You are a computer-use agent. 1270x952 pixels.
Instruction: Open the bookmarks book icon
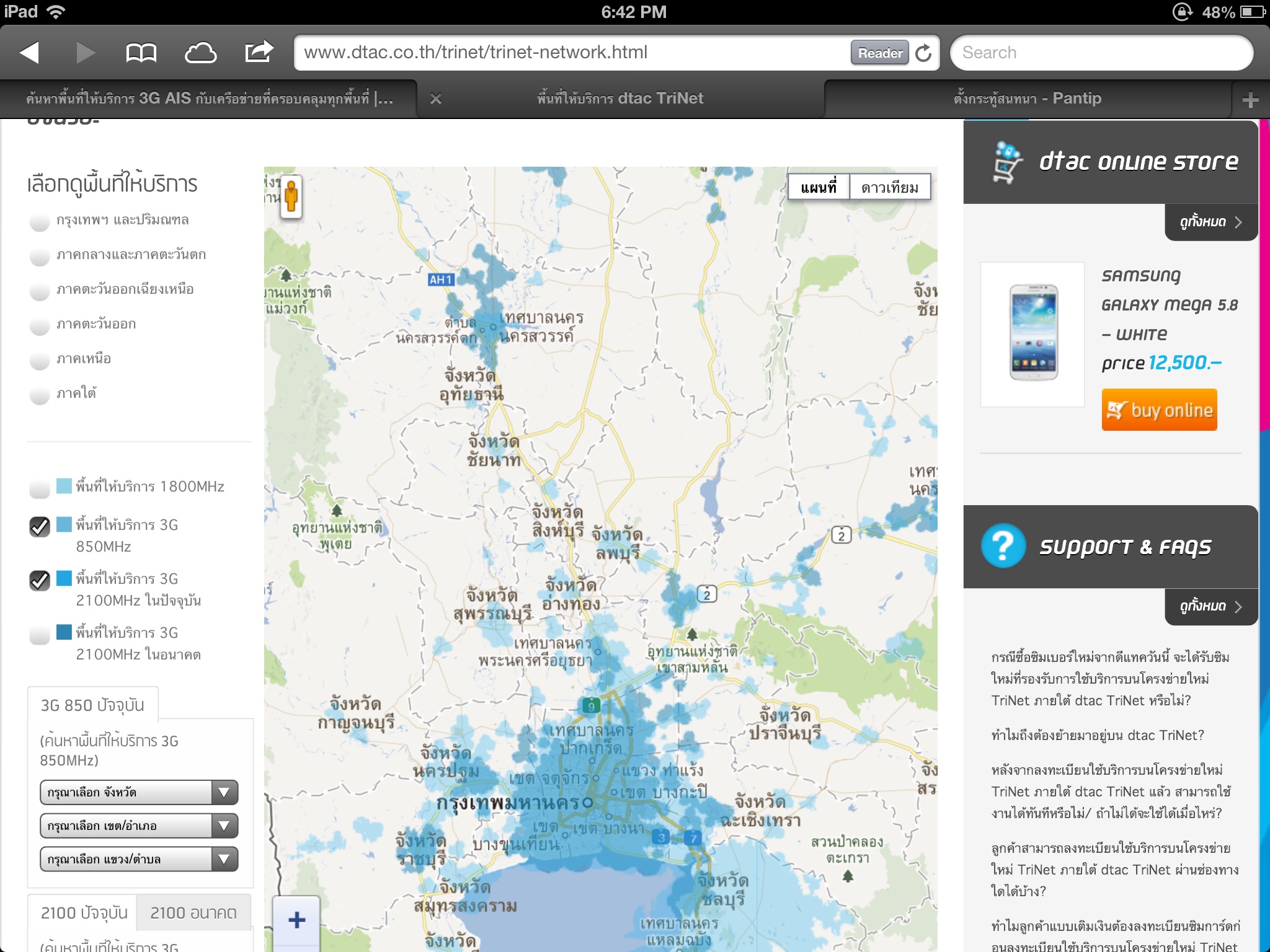pyautogui.click(x=141, y=53)
